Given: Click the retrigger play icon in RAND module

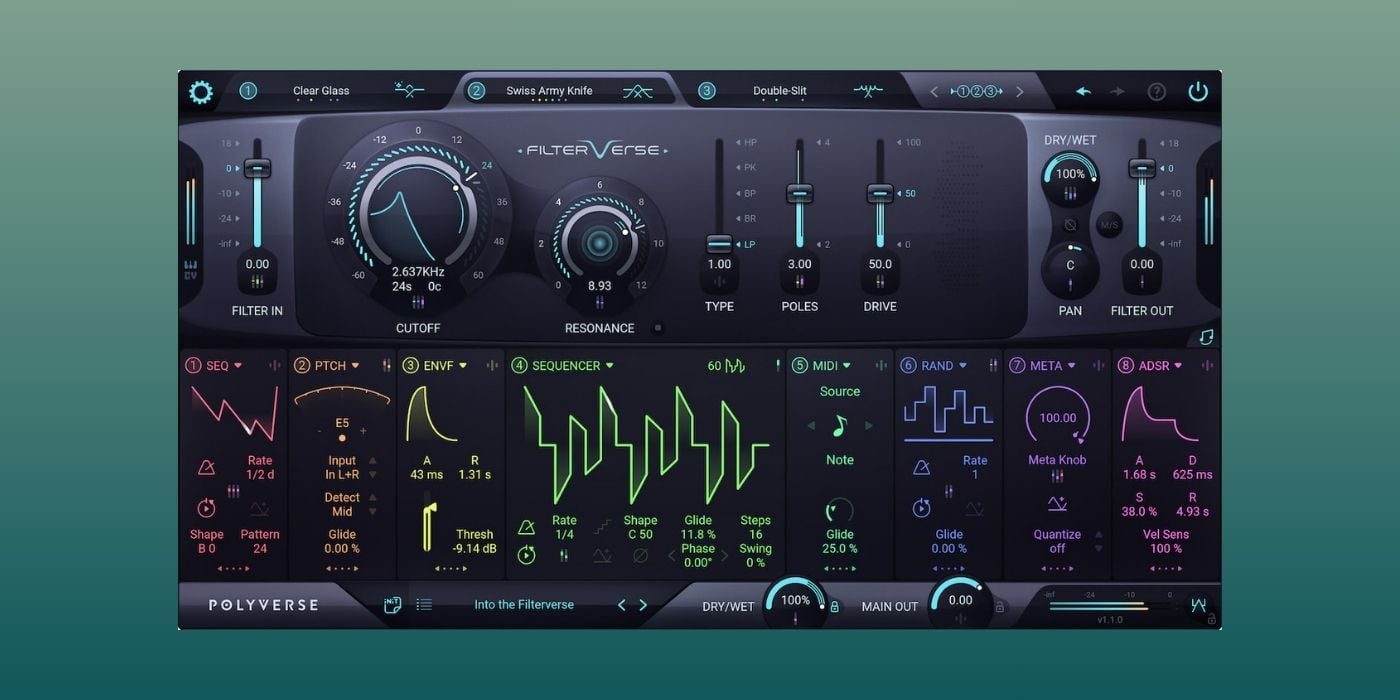Looking at the screenshot, I should point(921,508).
